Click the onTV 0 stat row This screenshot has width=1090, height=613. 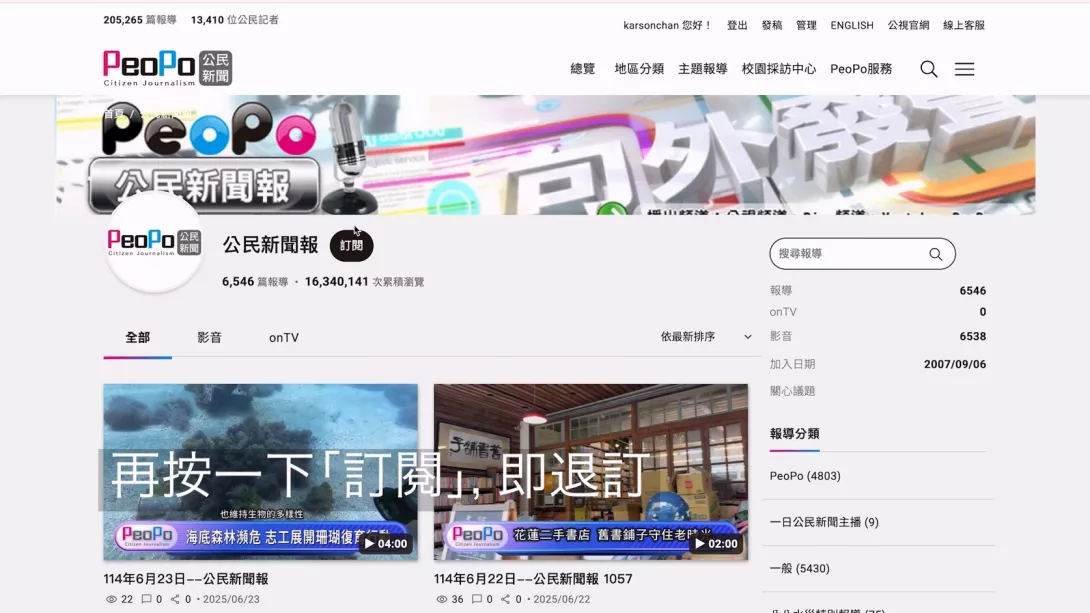click(877, 312)
